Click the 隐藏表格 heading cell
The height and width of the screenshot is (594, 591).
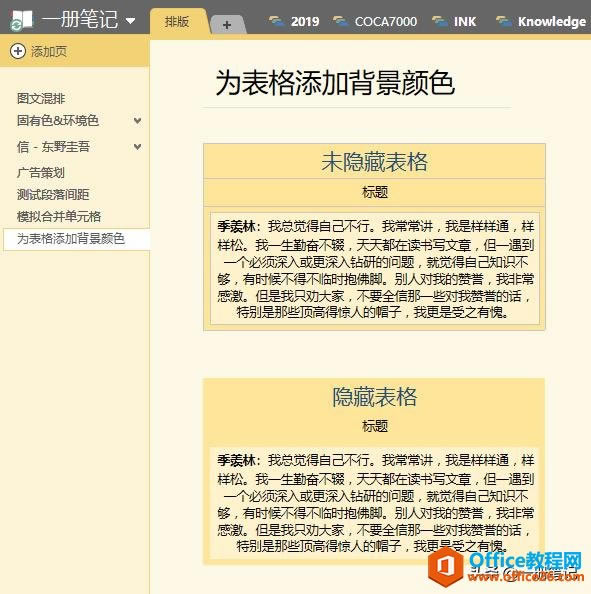click(x=374, y=397)
